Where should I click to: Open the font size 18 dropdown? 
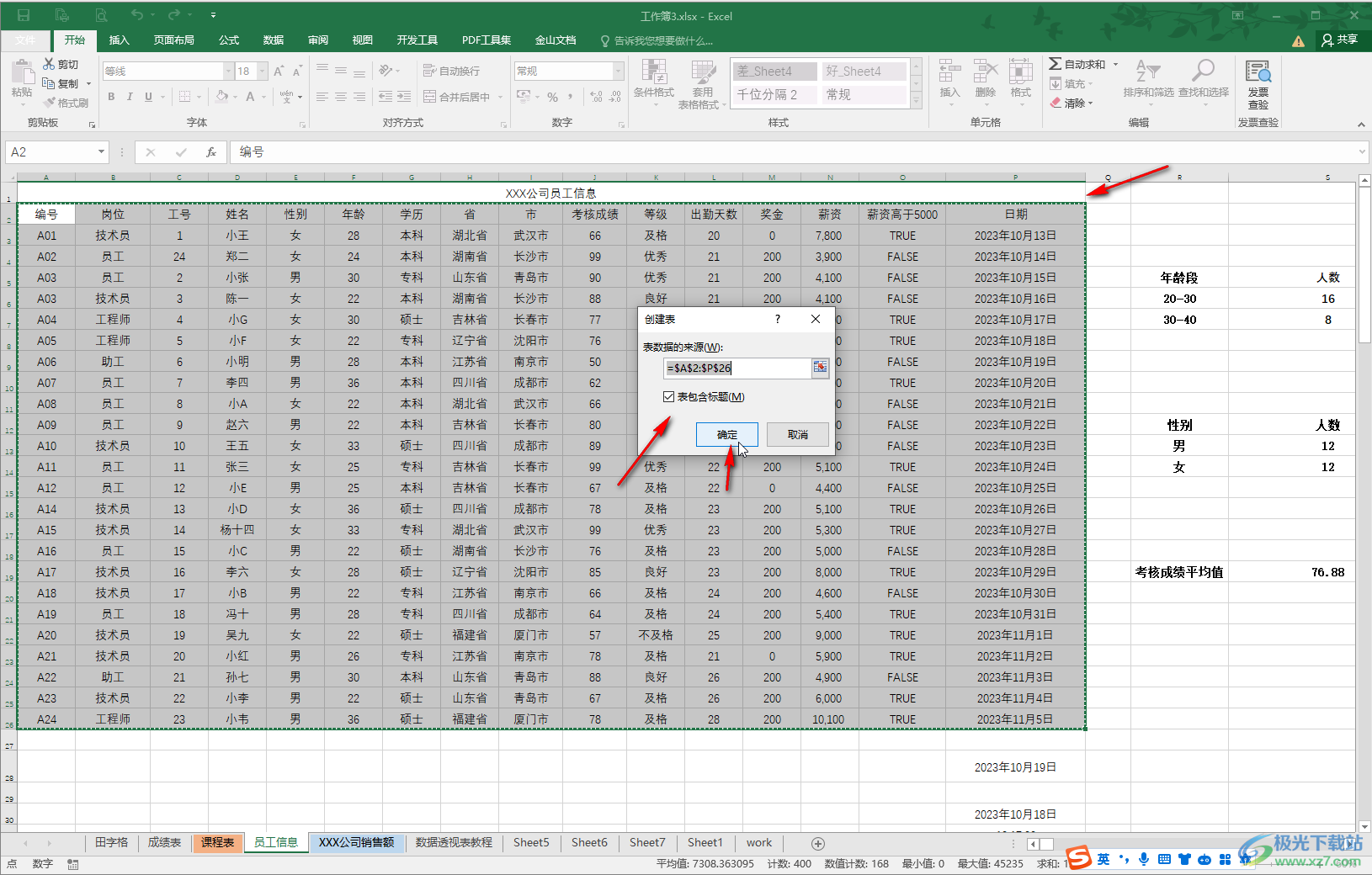[x=262, y=72]
